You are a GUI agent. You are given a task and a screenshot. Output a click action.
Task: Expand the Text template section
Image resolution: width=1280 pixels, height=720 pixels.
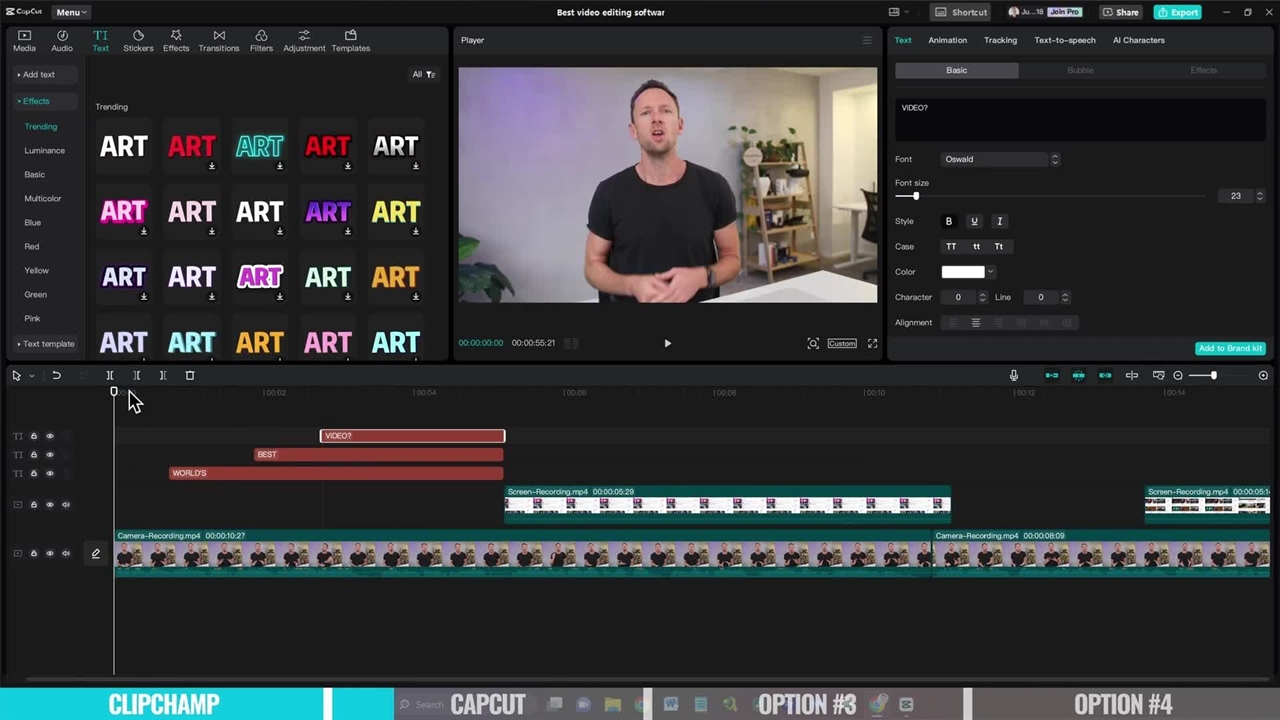click(x=47, y=344)
